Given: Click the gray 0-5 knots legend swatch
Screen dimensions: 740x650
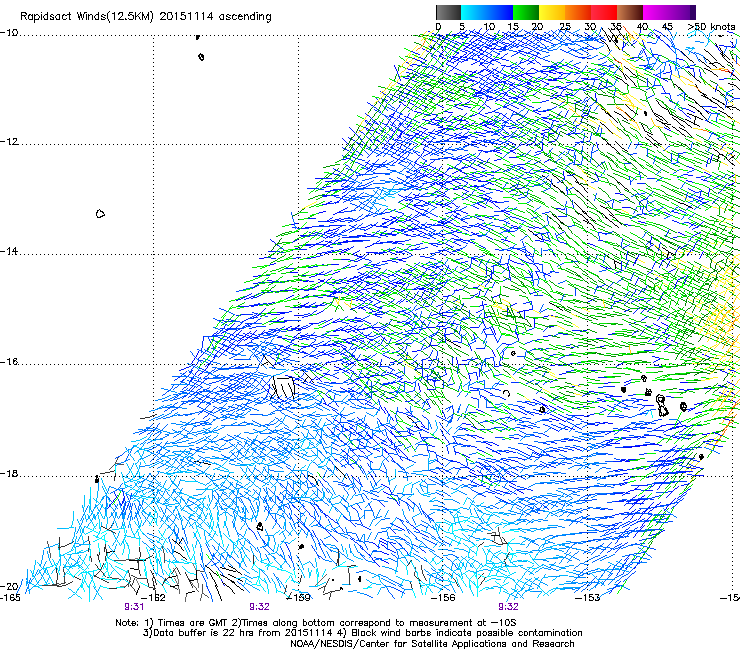Looking at the screenshot, I should click(x=448, y=12).
